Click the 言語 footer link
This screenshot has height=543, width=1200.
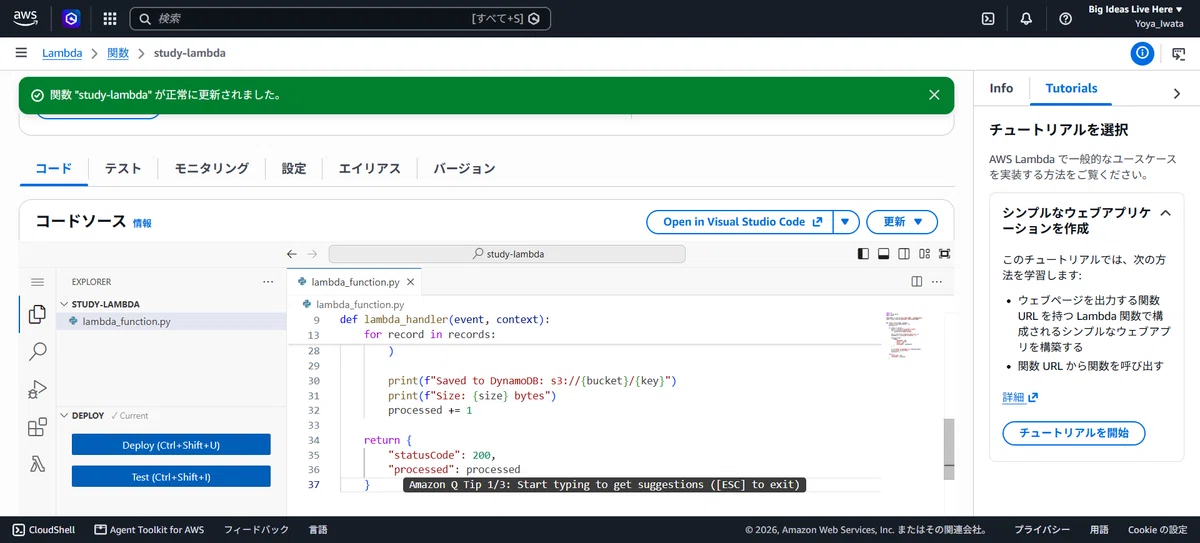(318, 530)
